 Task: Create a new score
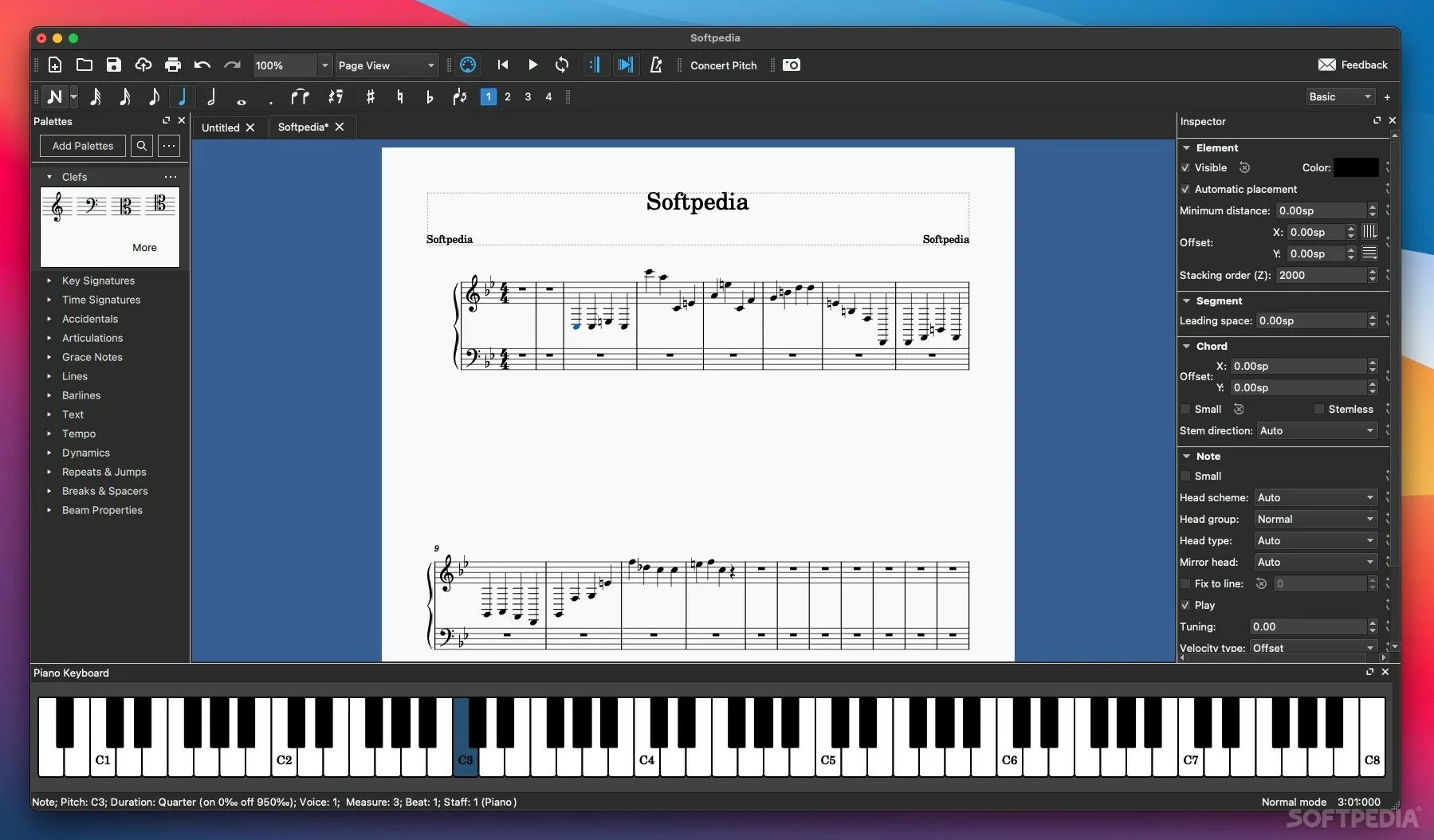[55, 65]
